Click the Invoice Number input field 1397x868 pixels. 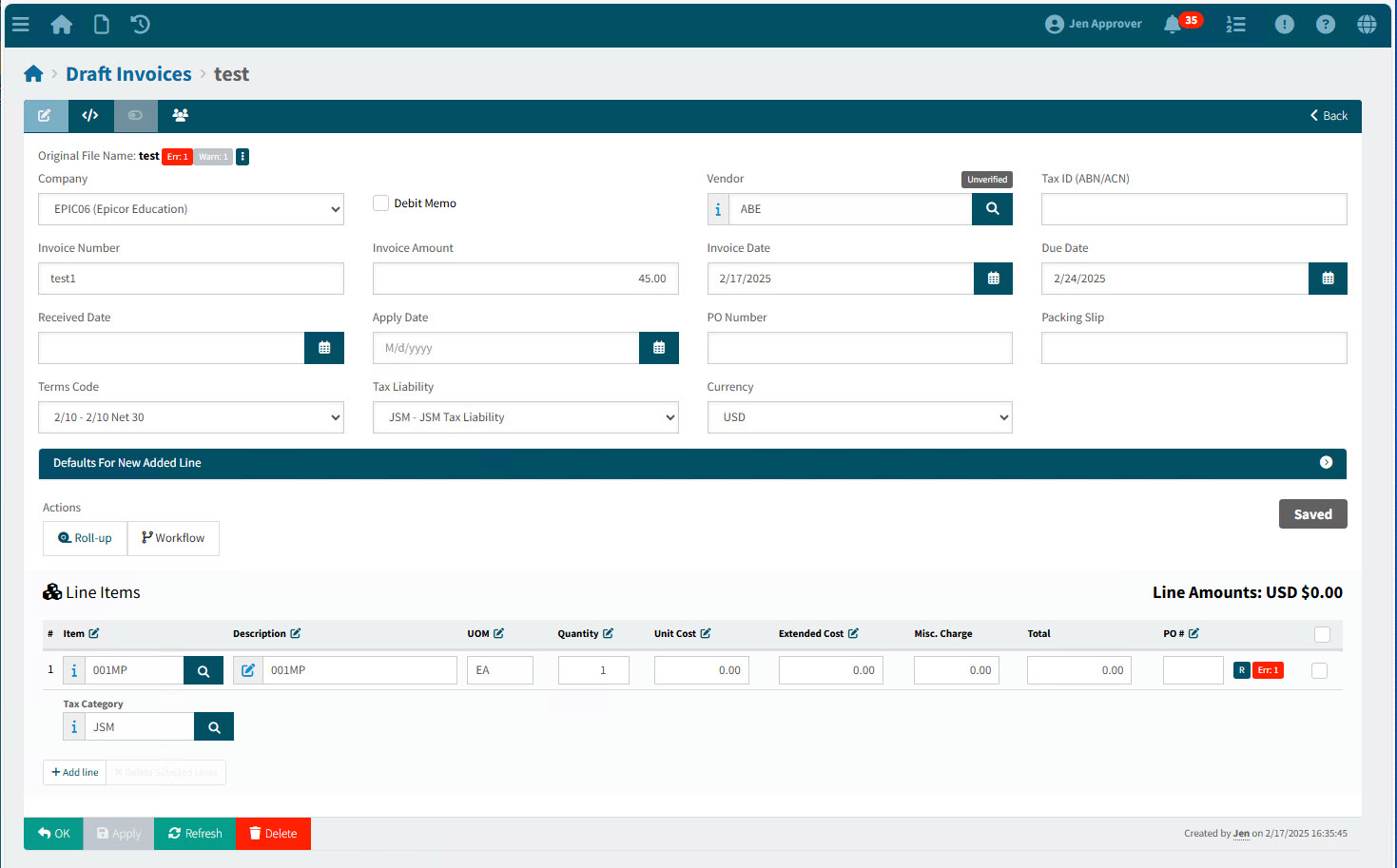tap(191, 279)
